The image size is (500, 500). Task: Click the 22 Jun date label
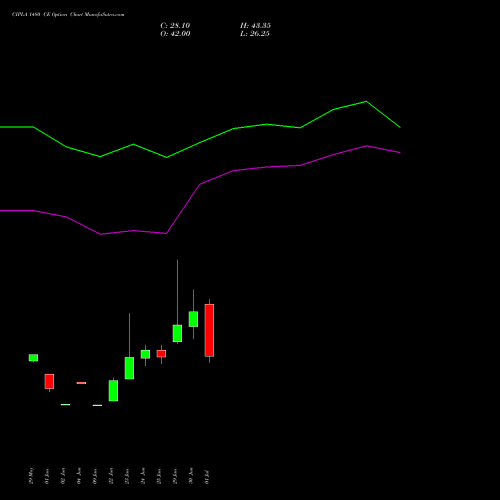pyautogui.click(x=111, y=477)
